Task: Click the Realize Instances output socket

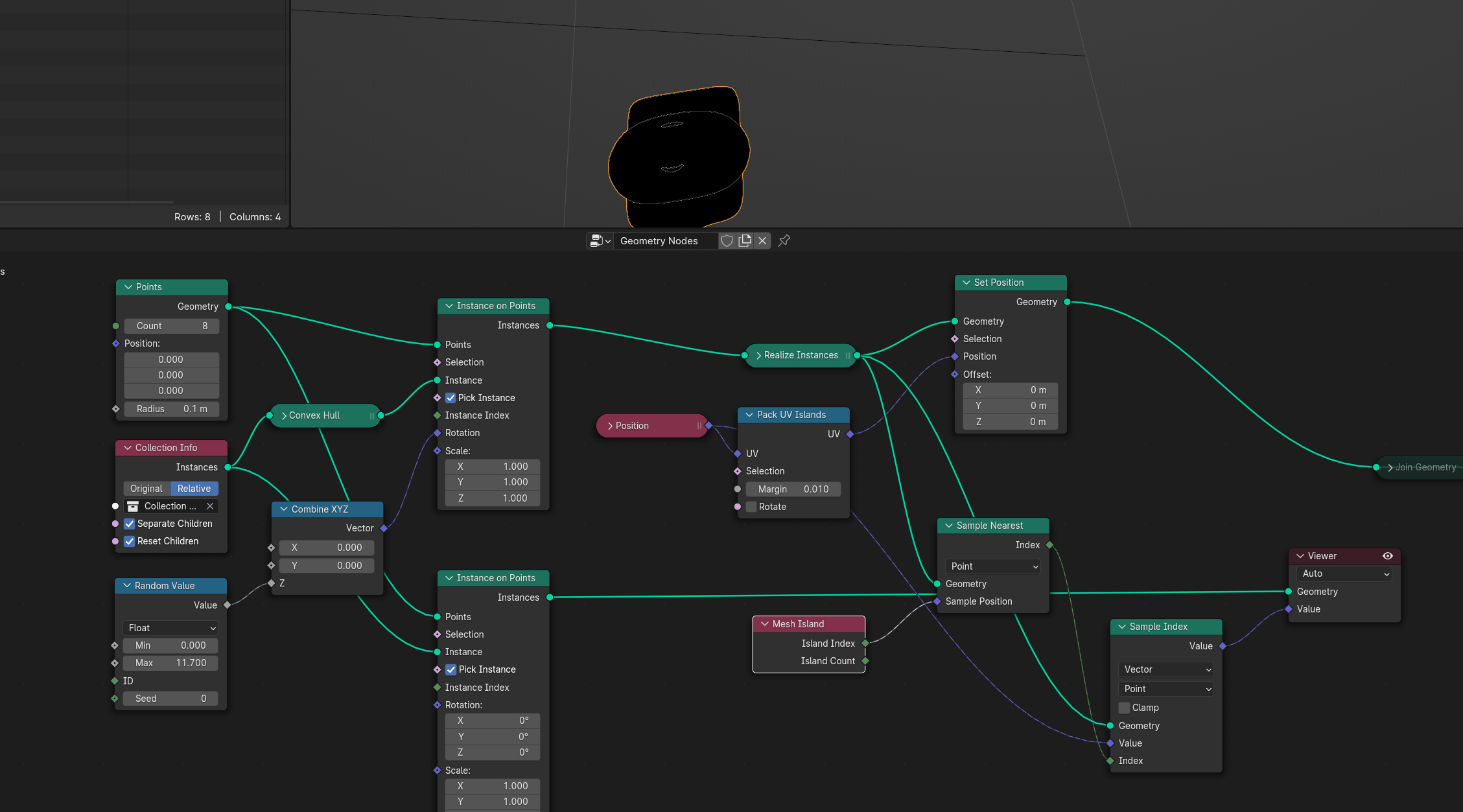Action: (857, 355)
